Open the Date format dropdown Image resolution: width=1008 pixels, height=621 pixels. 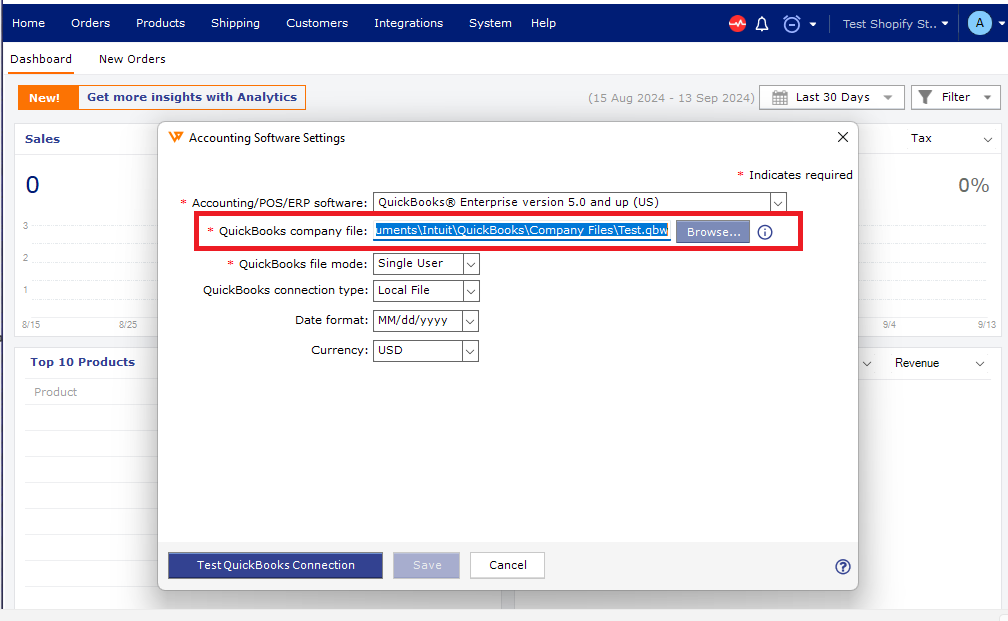pos(426,320)
